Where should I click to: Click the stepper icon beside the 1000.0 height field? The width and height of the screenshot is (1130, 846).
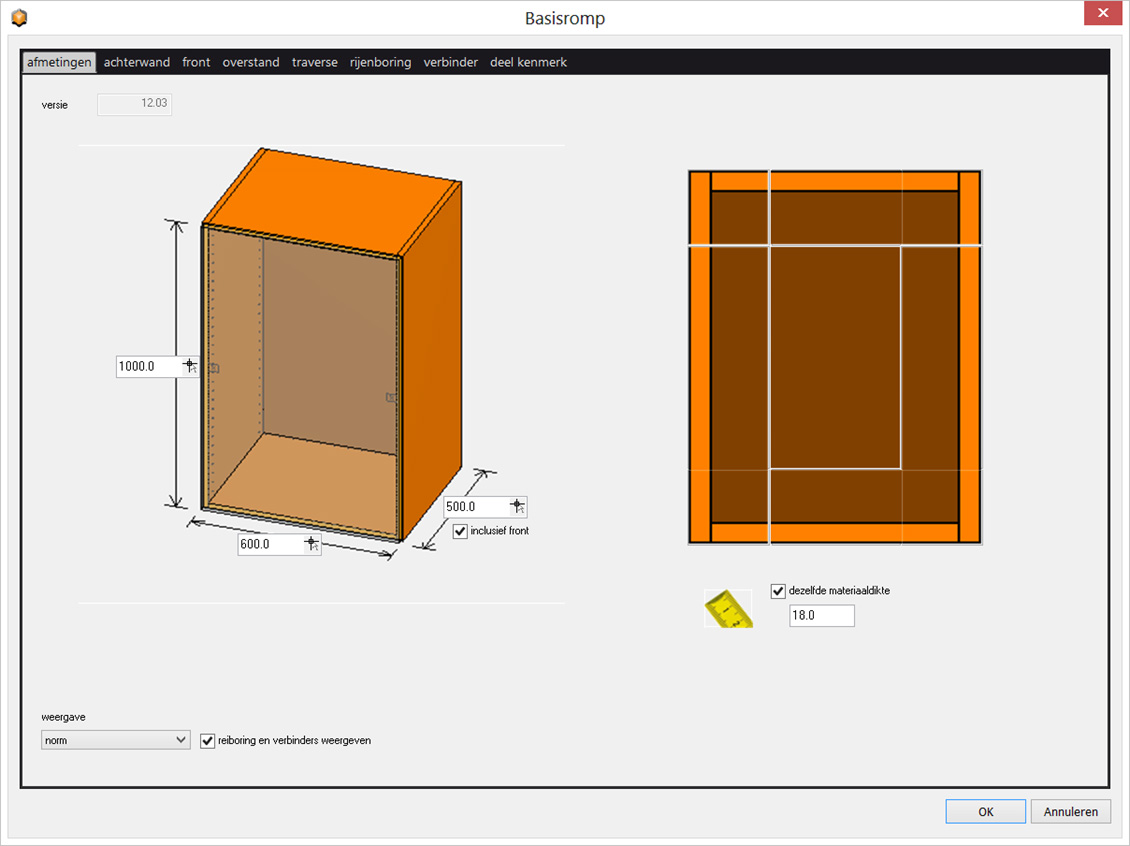[191, 366]
